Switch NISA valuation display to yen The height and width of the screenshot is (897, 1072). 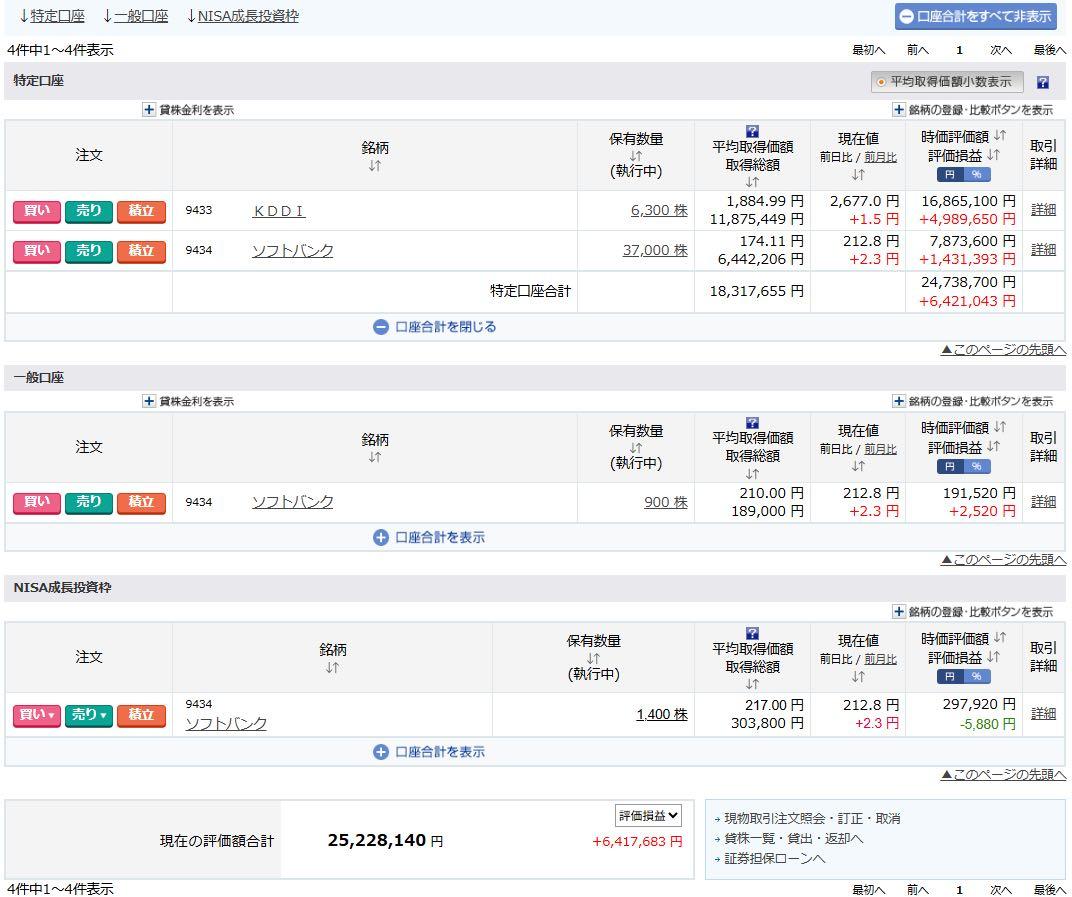click(x=950, y=676)
